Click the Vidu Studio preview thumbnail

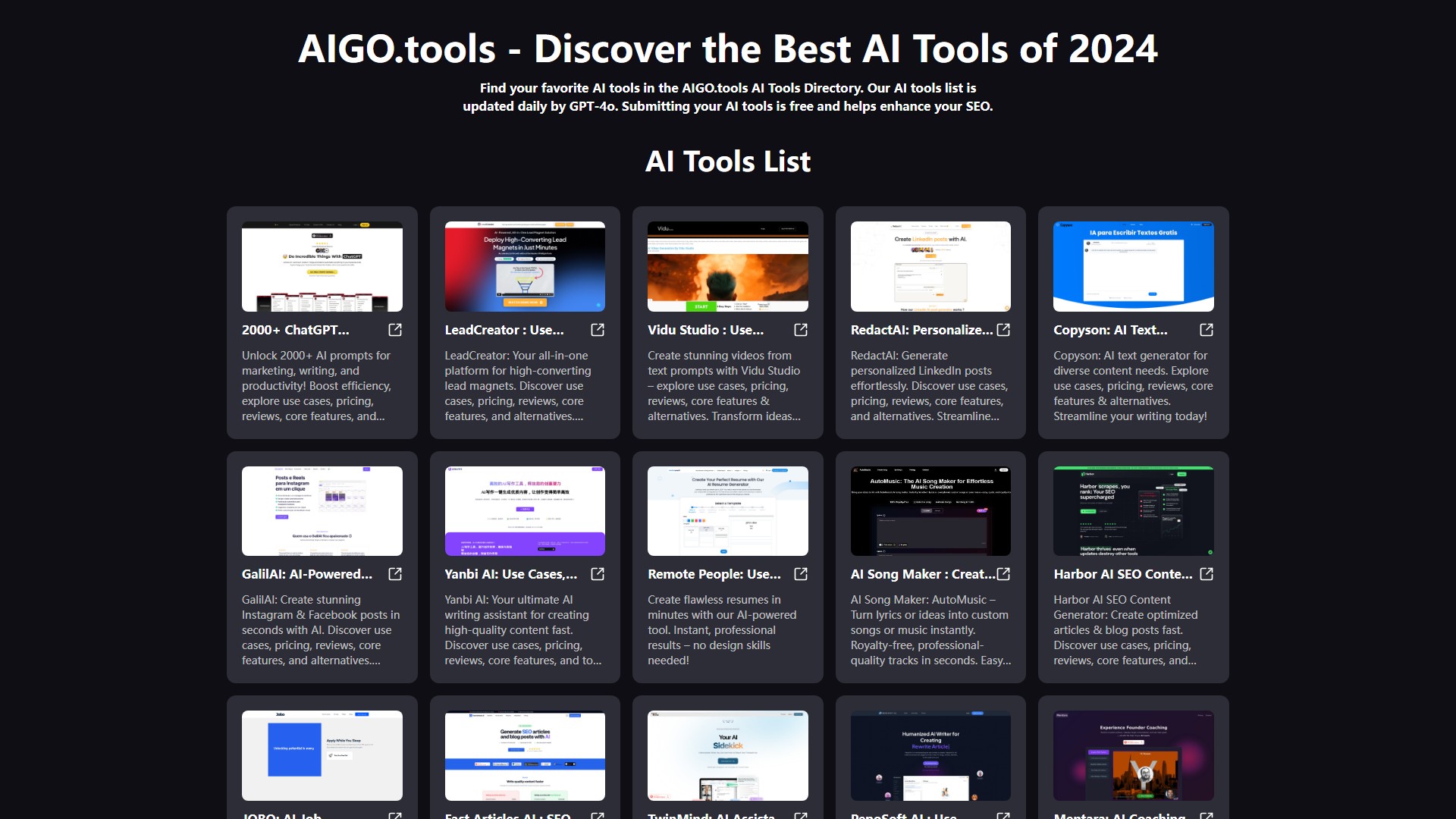728,266
